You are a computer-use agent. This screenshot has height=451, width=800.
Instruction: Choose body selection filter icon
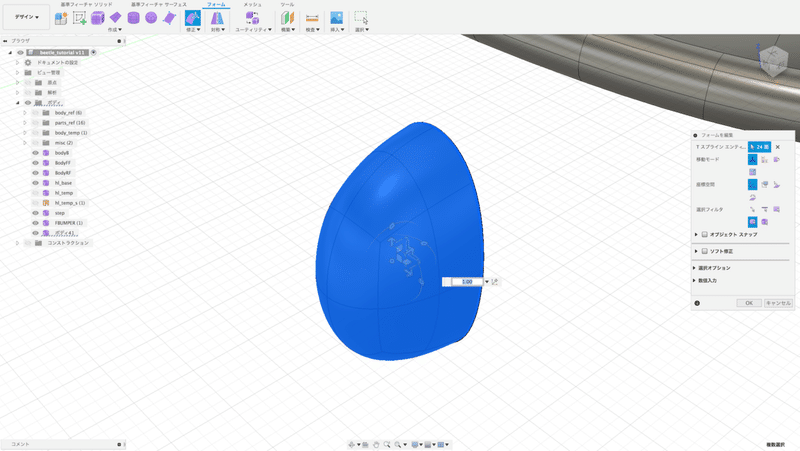tap(764, 222)
